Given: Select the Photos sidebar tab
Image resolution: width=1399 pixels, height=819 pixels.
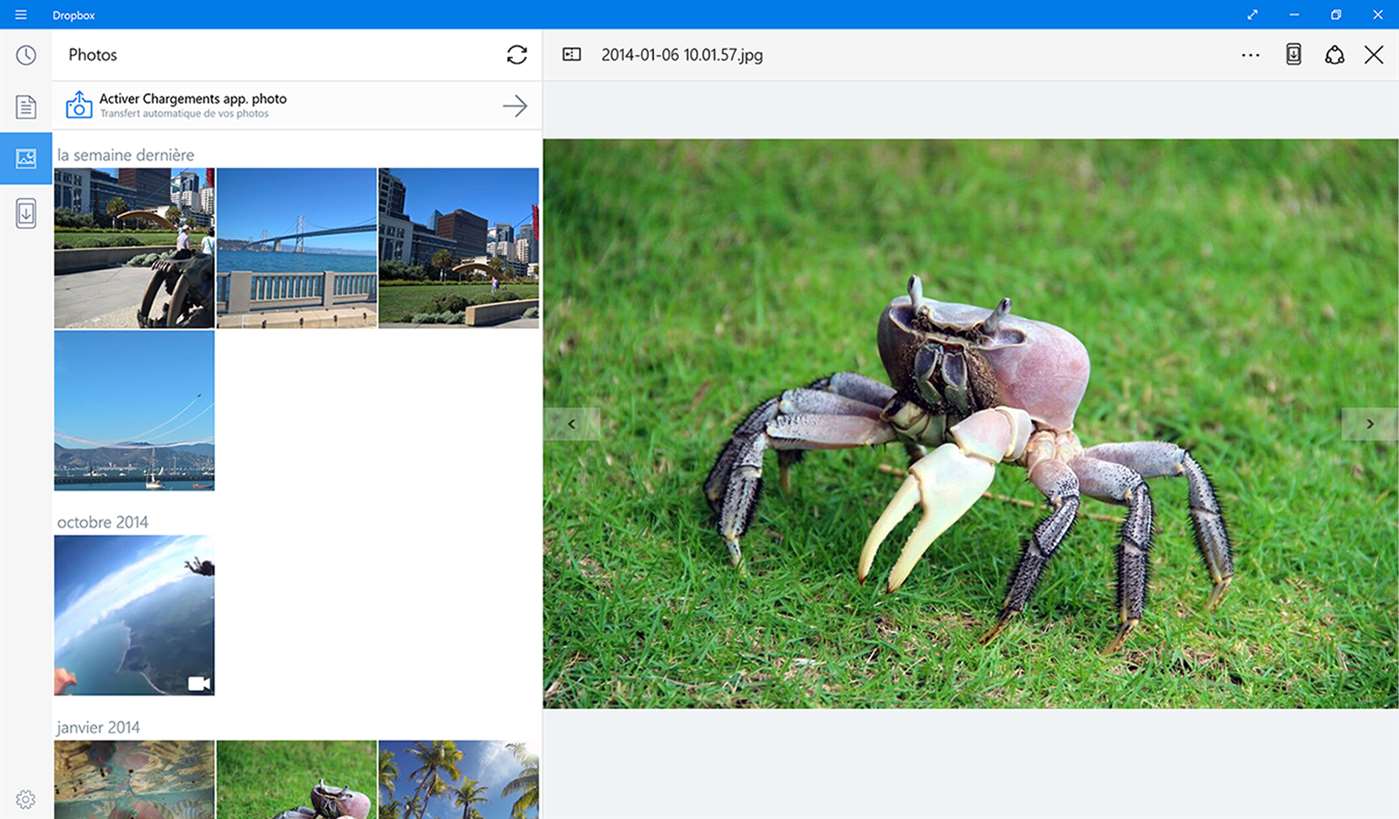Looking at the screenshot, I should click(26, 158).
